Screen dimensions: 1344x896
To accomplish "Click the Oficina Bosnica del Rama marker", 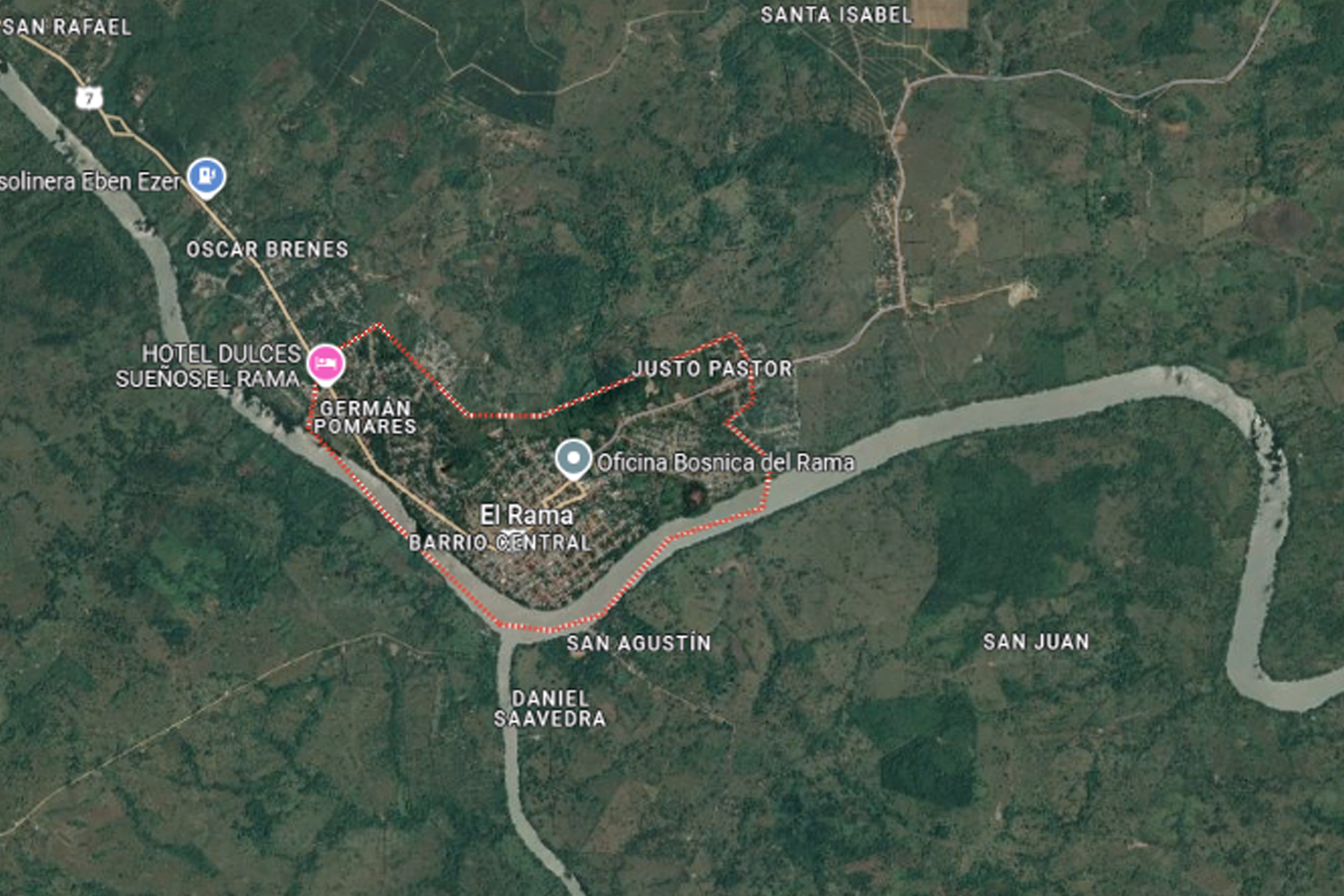I will click(573, 459).
